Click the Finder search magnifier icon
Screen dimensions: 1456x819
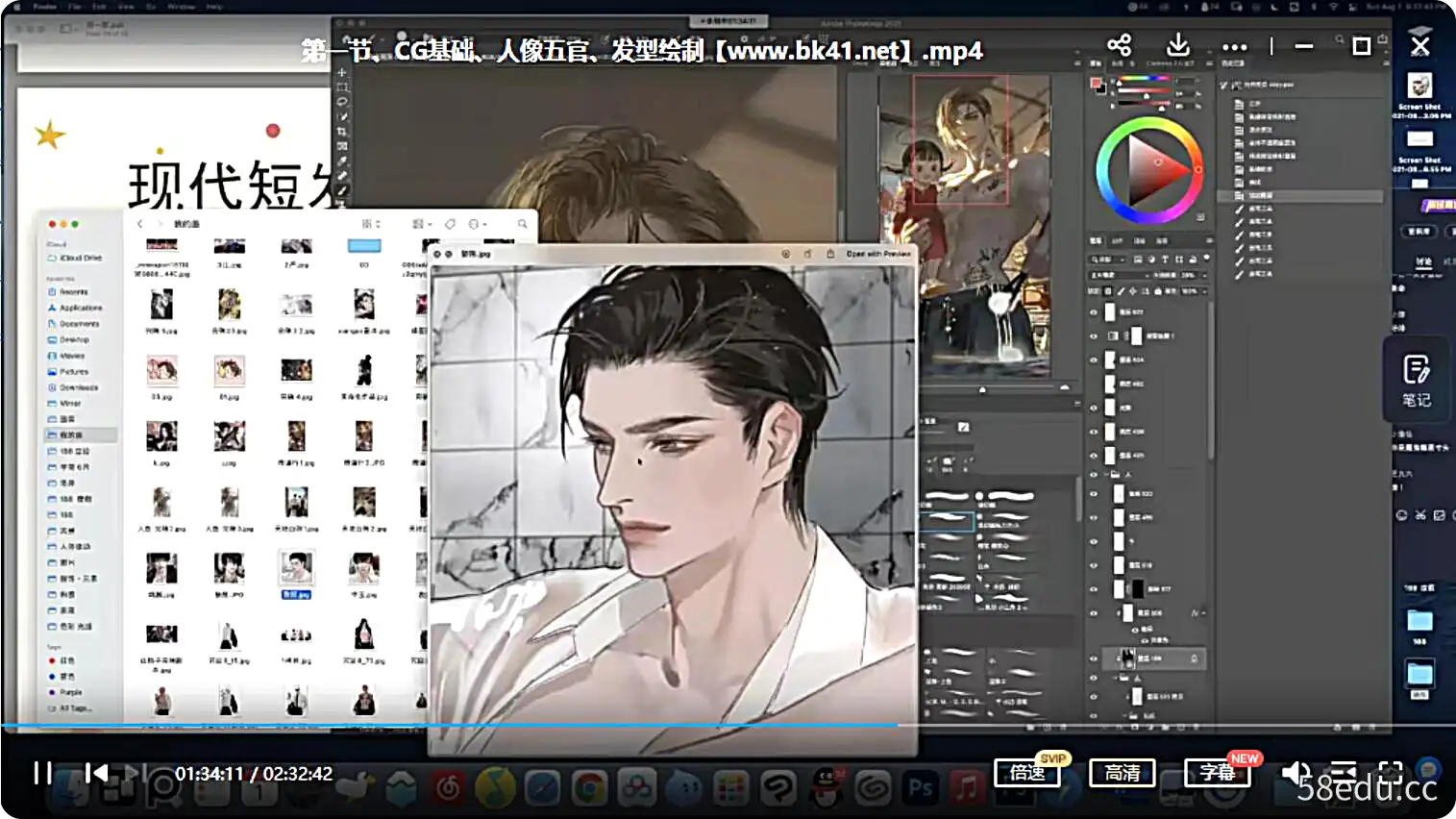(523, 224)
